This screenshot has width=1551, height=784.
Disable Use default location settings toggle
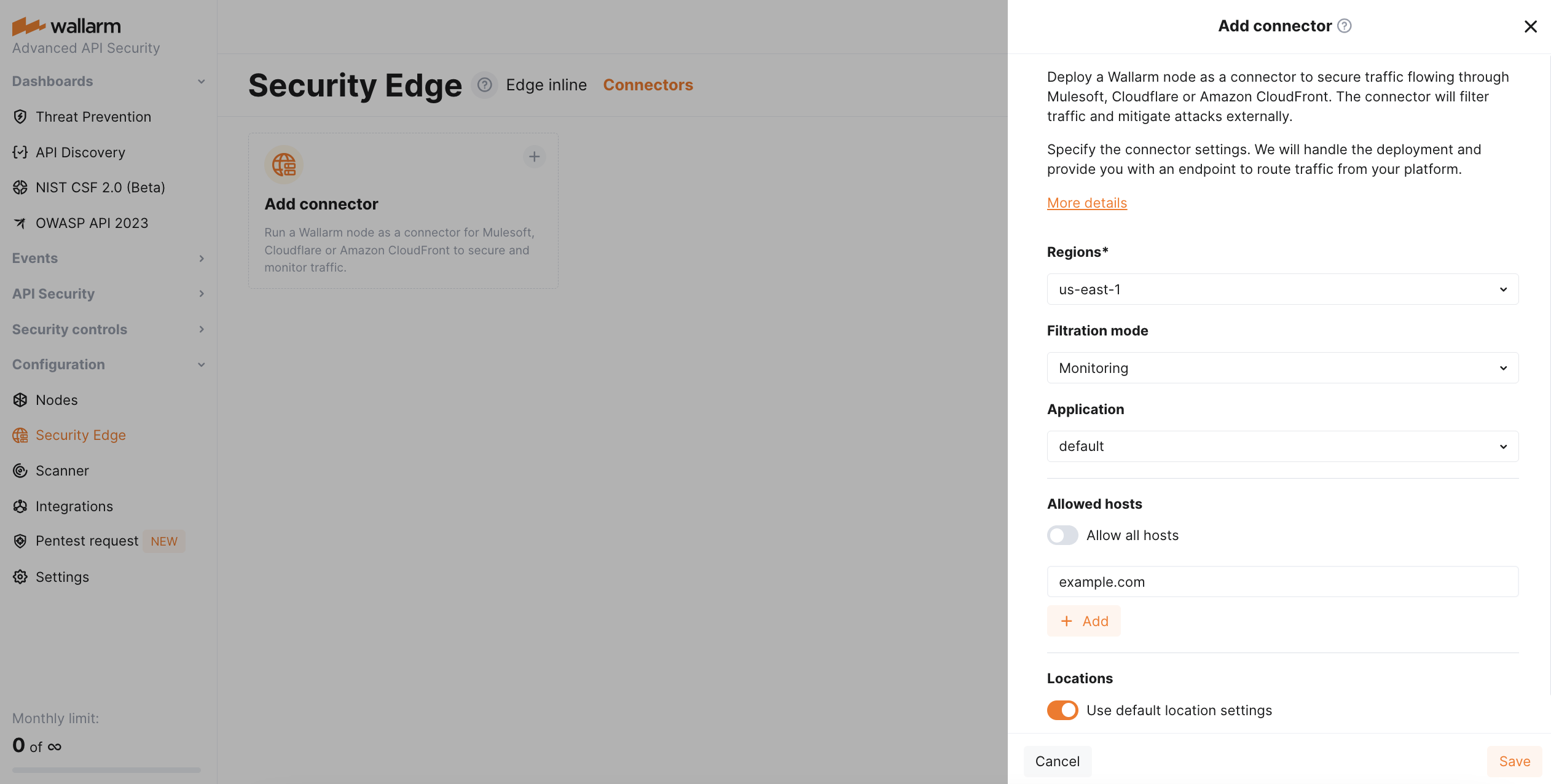(1062, 710)
